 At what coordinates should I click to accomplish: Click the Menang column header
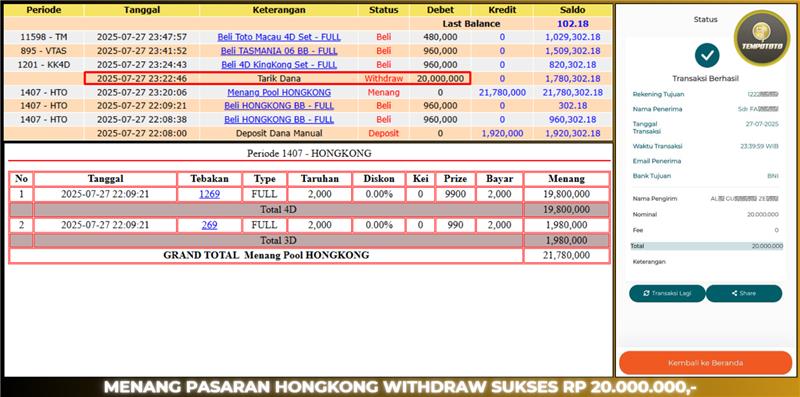tap(566, 179)
